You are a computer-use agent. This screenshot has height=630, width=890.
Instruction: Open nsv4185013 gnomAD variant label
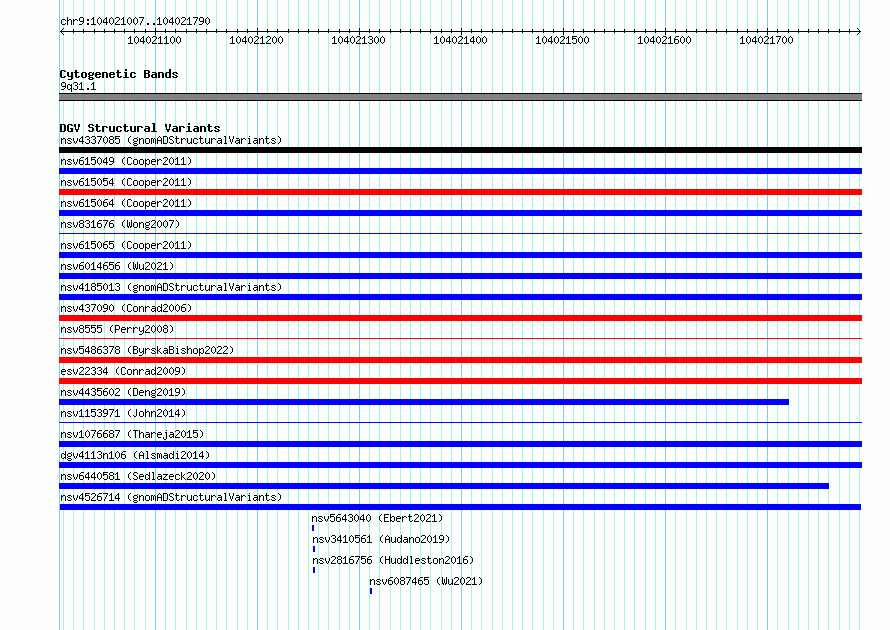pos(171,287)
